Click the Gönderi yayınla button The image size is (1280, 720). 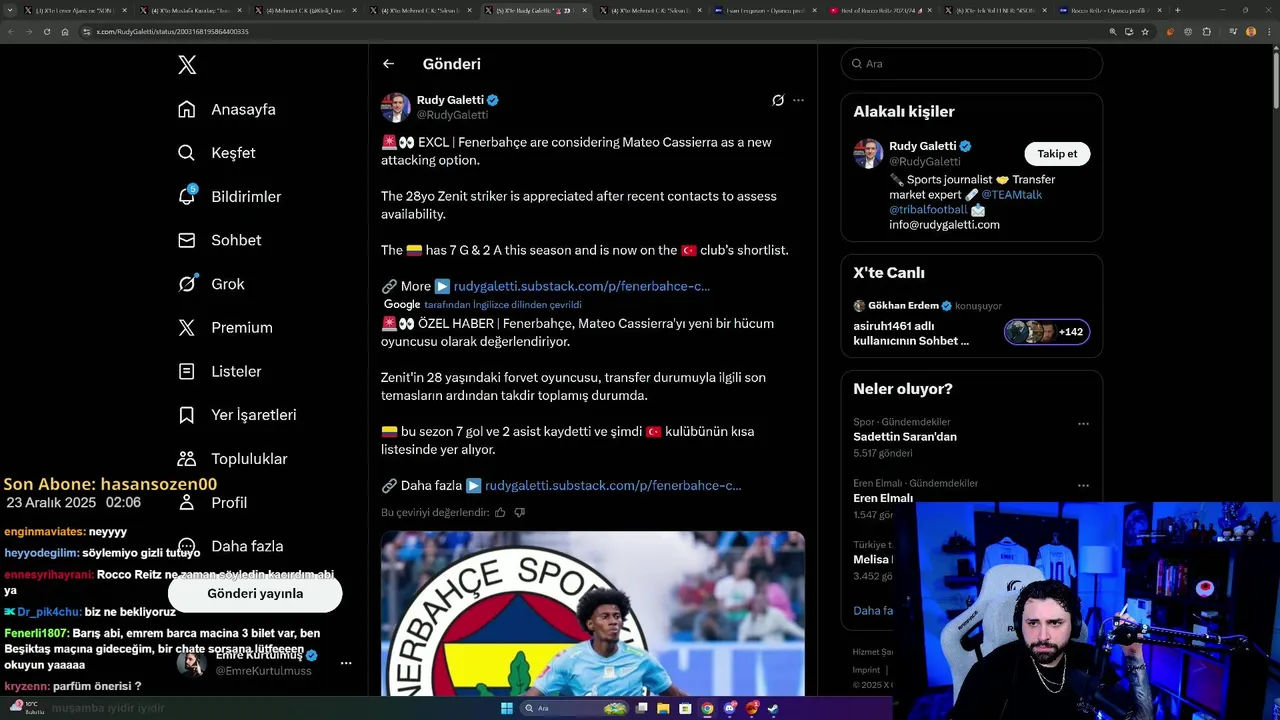[x=255, y=593]
